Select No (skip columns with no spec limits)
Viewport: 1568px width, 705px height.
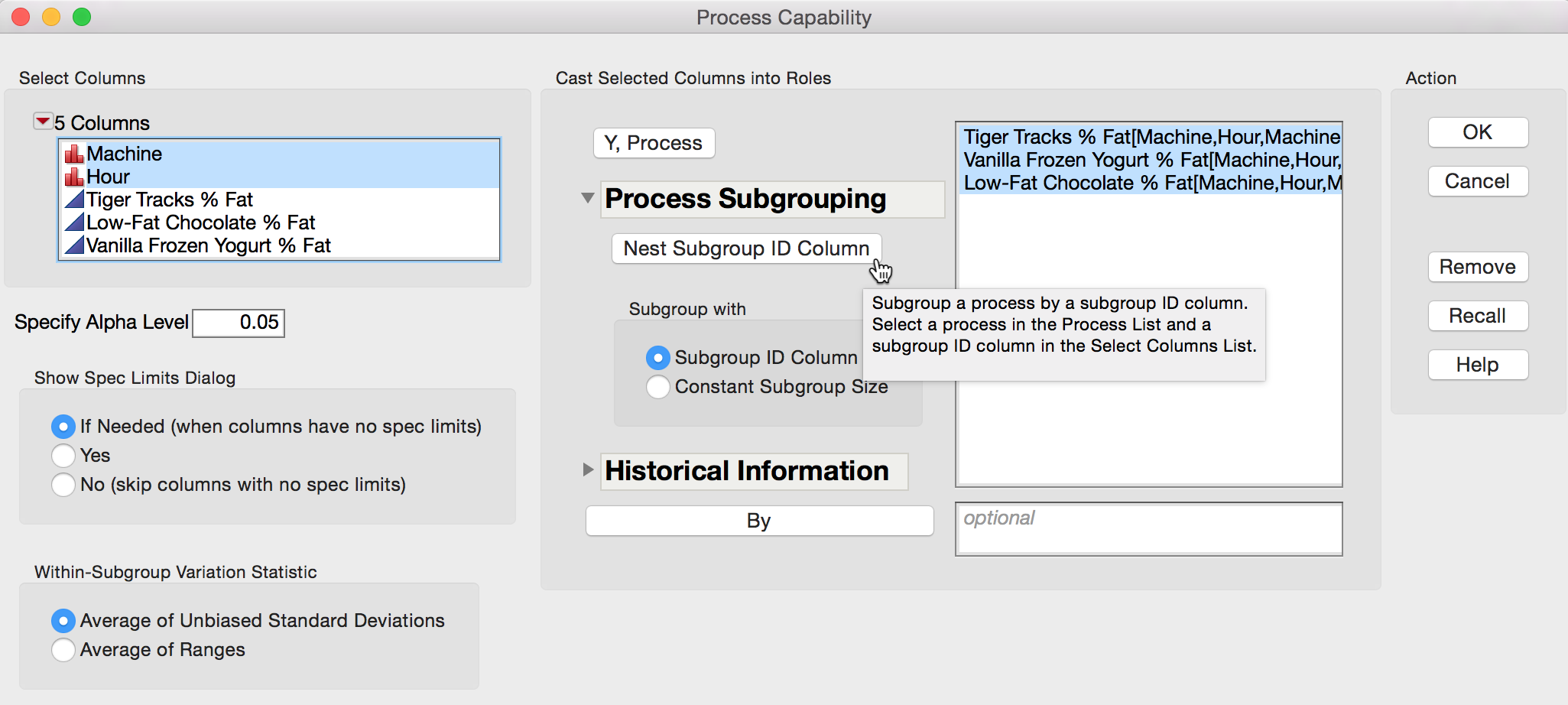coord(63,485)
